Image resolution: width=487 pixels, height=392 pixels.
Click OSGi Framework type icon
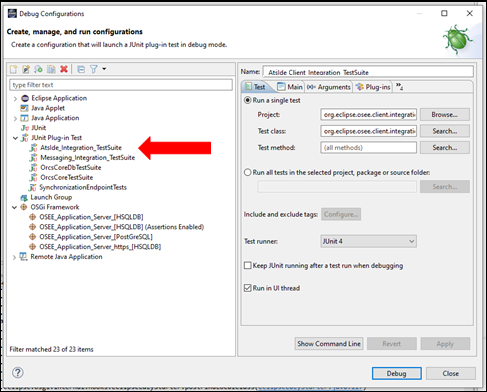pyautogui.click(x=24, y=207)
